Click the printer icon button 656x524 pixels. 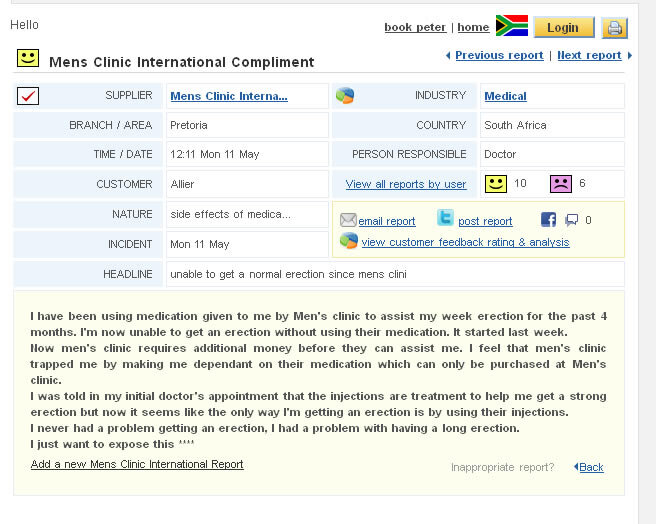click(615, 28)
